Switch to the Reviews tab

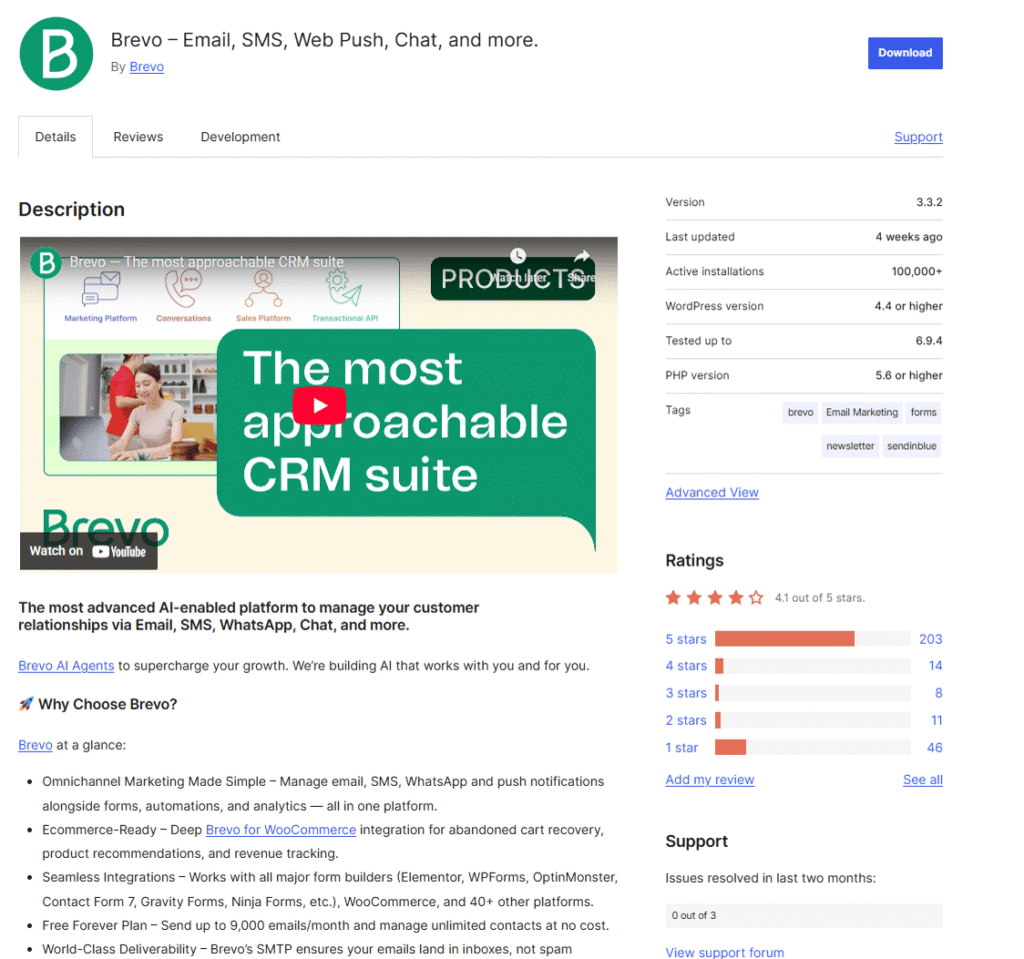(x=138, y=136)
